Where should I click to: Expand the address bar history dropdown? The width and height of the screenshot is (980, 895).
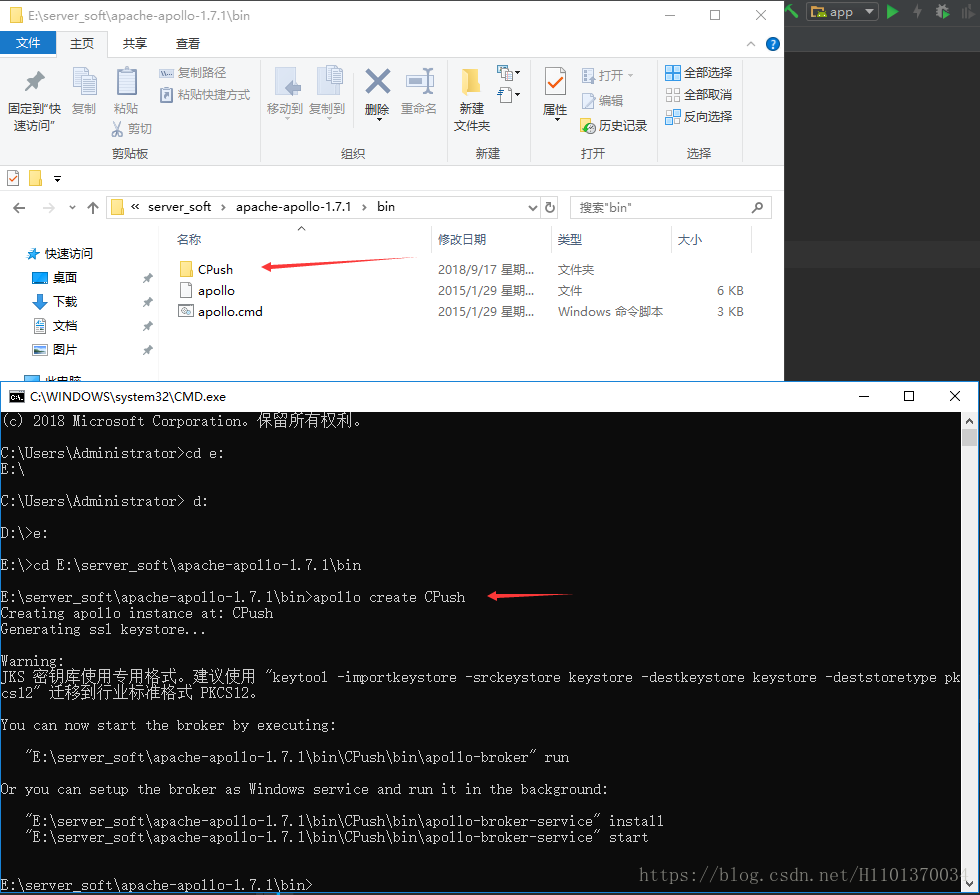tap(532, 208)
